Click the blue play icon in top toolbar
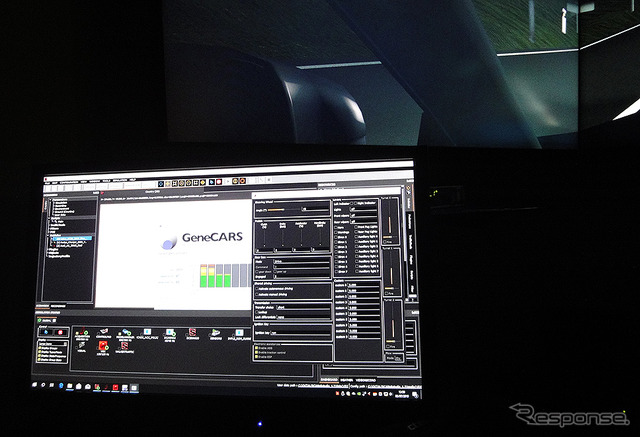Image resolution: width=640 pixels, height=437 pixels. 212,182
